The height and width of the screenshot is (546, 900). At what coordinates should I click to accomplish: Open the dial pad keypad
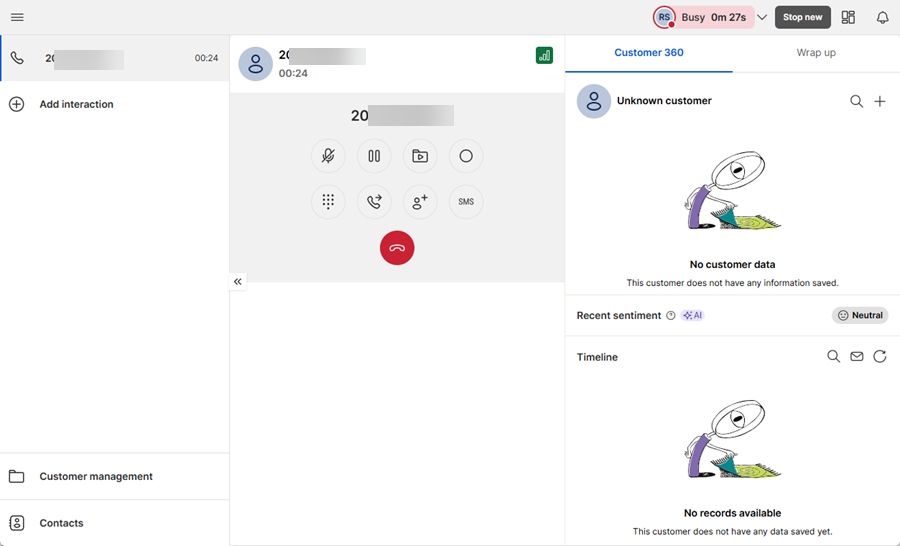pos(328,202)
